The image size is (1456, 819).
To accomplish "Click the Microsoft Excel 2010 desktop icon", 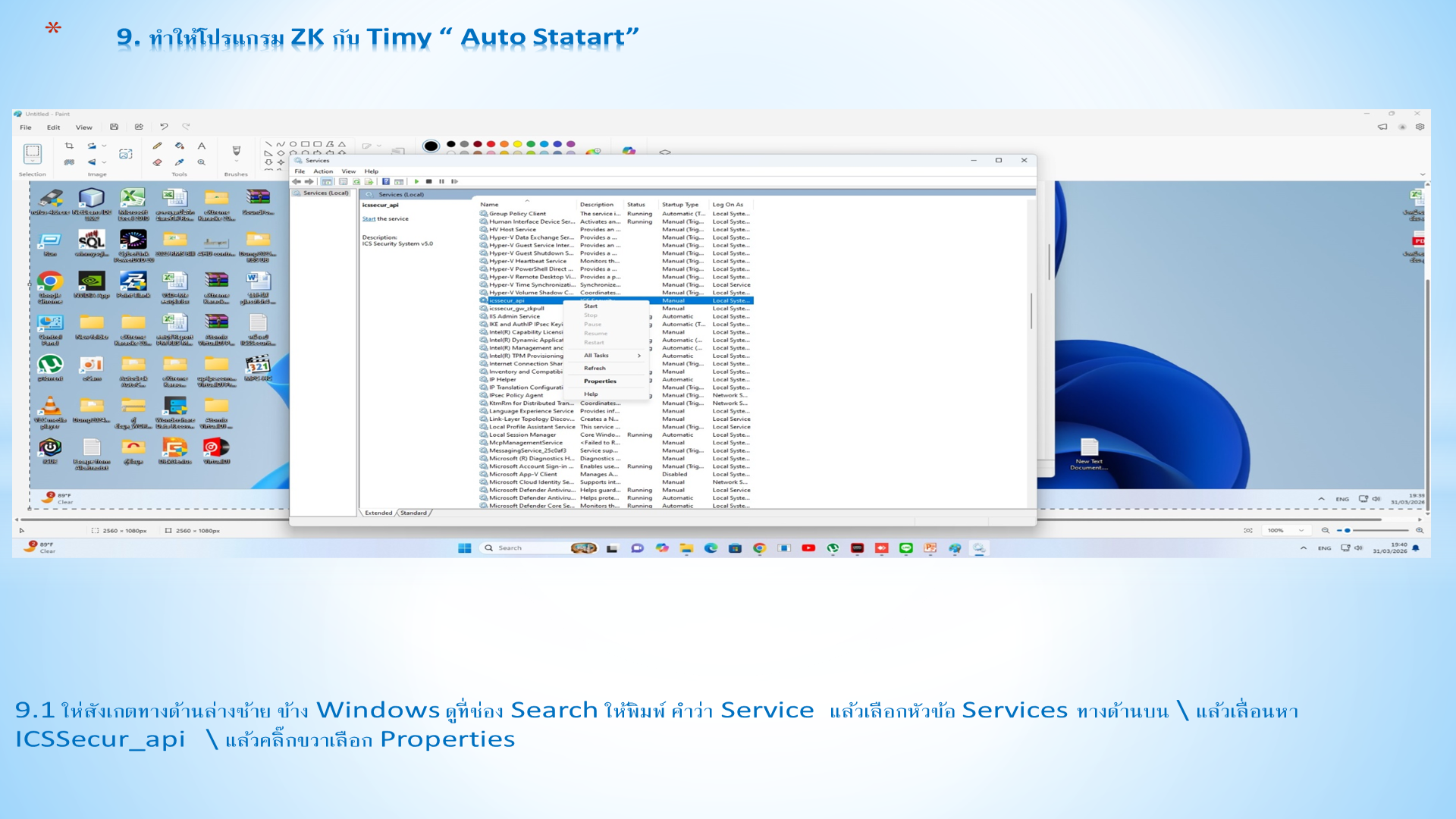I will [x=133, y=203].
